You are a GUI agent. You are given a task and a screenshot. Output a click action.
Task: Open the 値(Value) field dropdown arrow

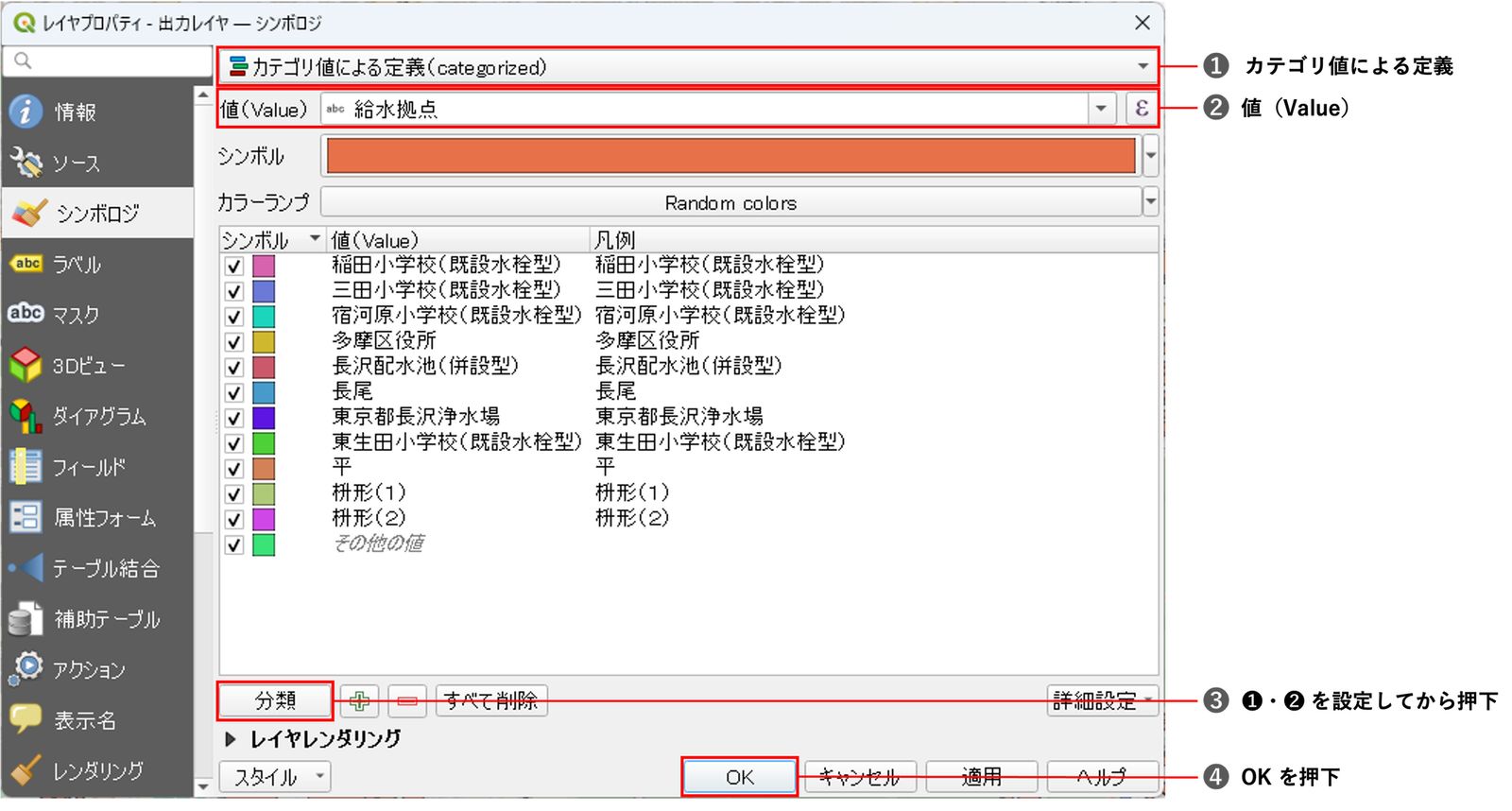coord(1101,109)
